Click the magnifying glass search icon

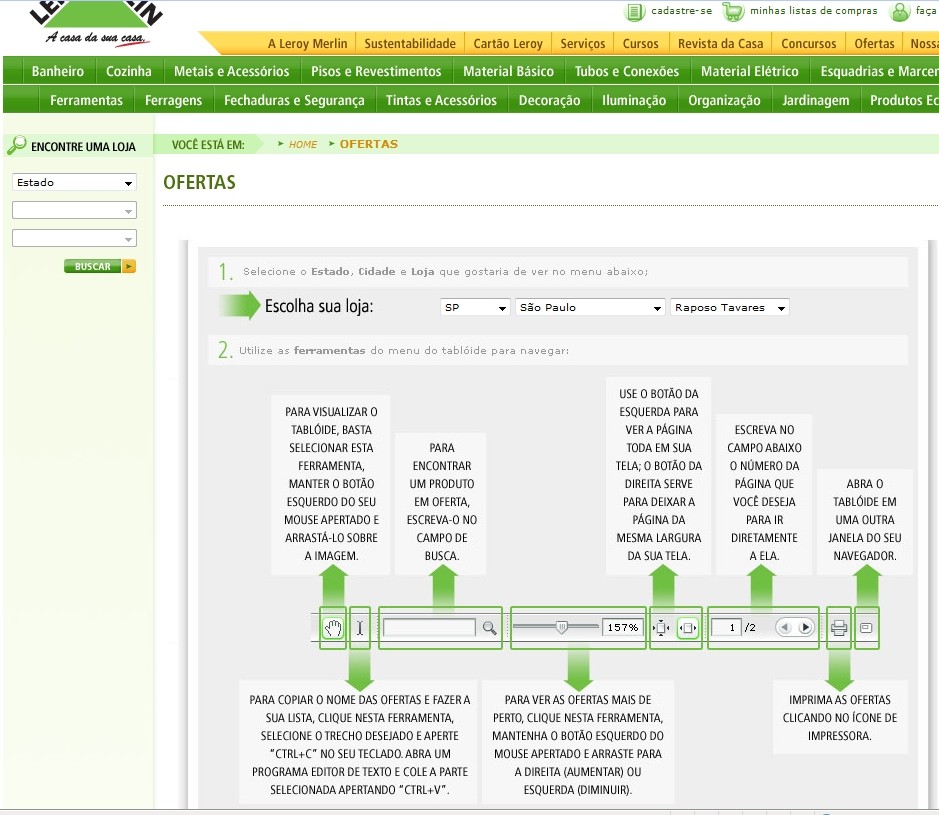pos(489,628)
